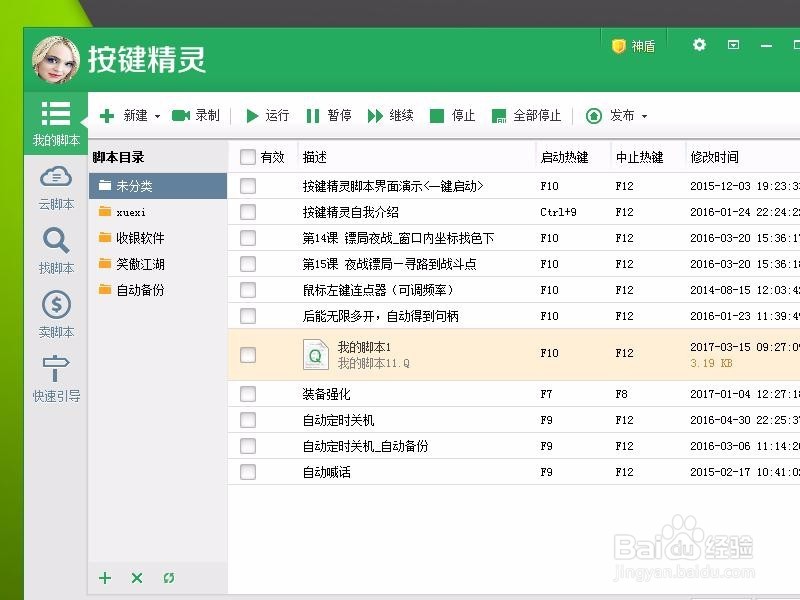Image resolution: width=800 pixels, height=600 pixels.
Task: Refresh the script directory list
Action: click(169, 578)
